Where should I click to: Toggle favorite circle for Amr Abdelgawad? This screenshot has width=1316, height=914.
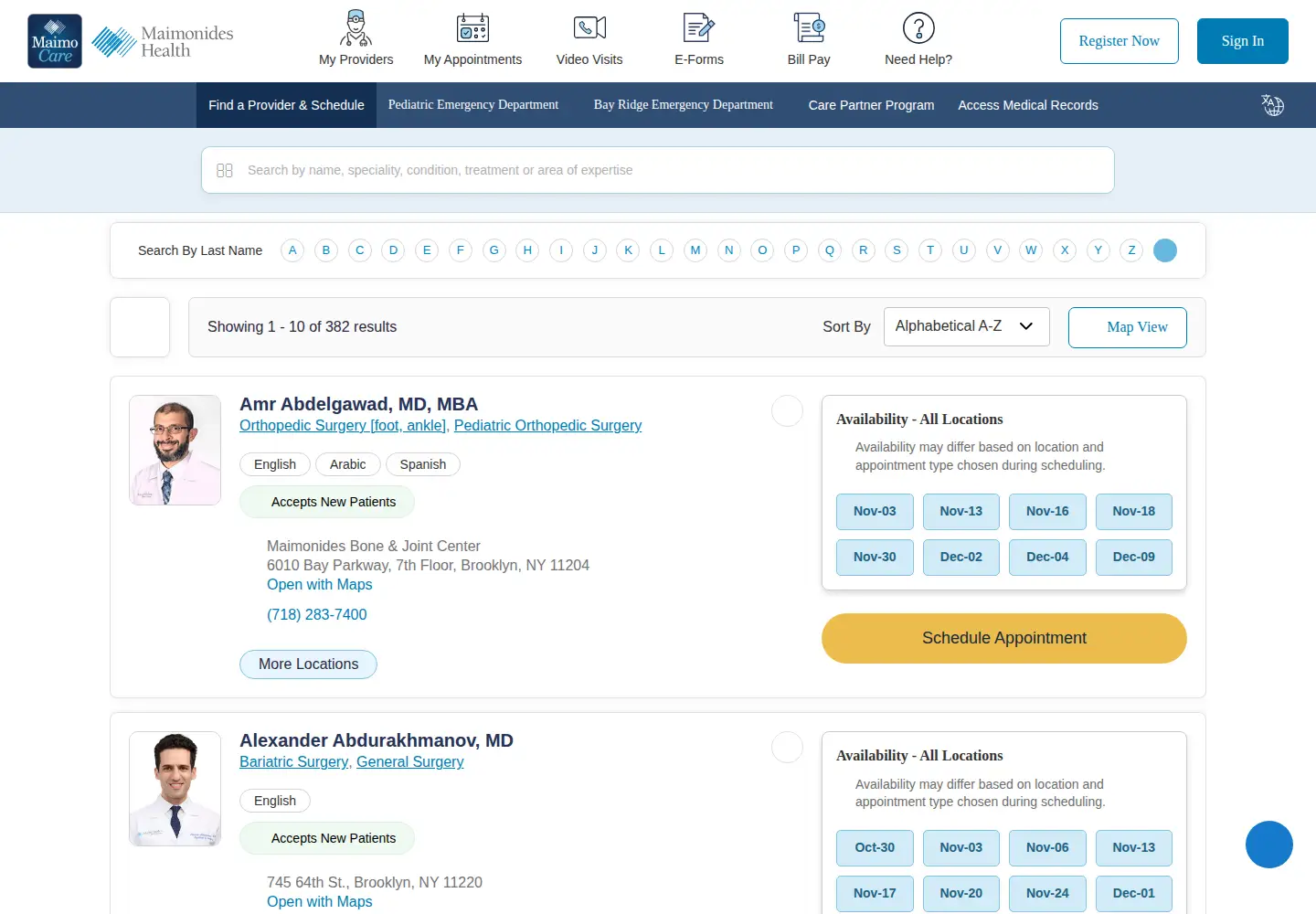tap(787, 411)
